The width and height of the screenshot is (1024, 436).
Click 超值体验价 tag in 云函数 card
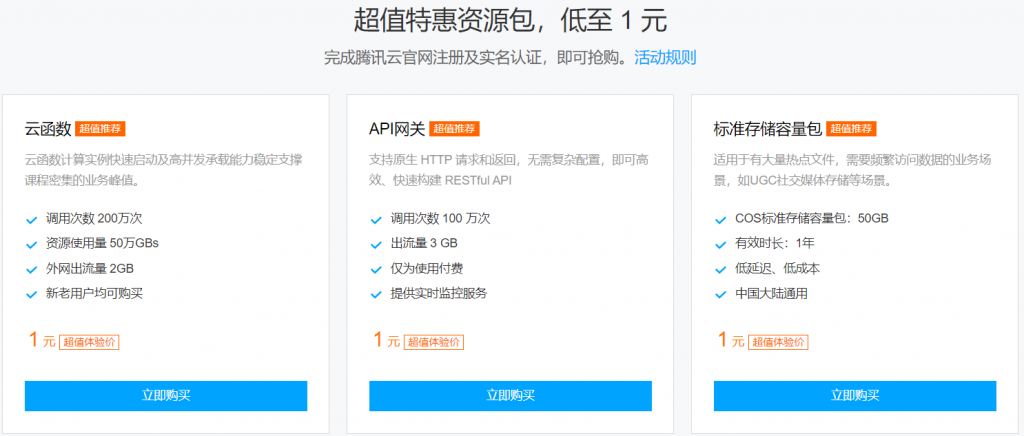(90, 342)
